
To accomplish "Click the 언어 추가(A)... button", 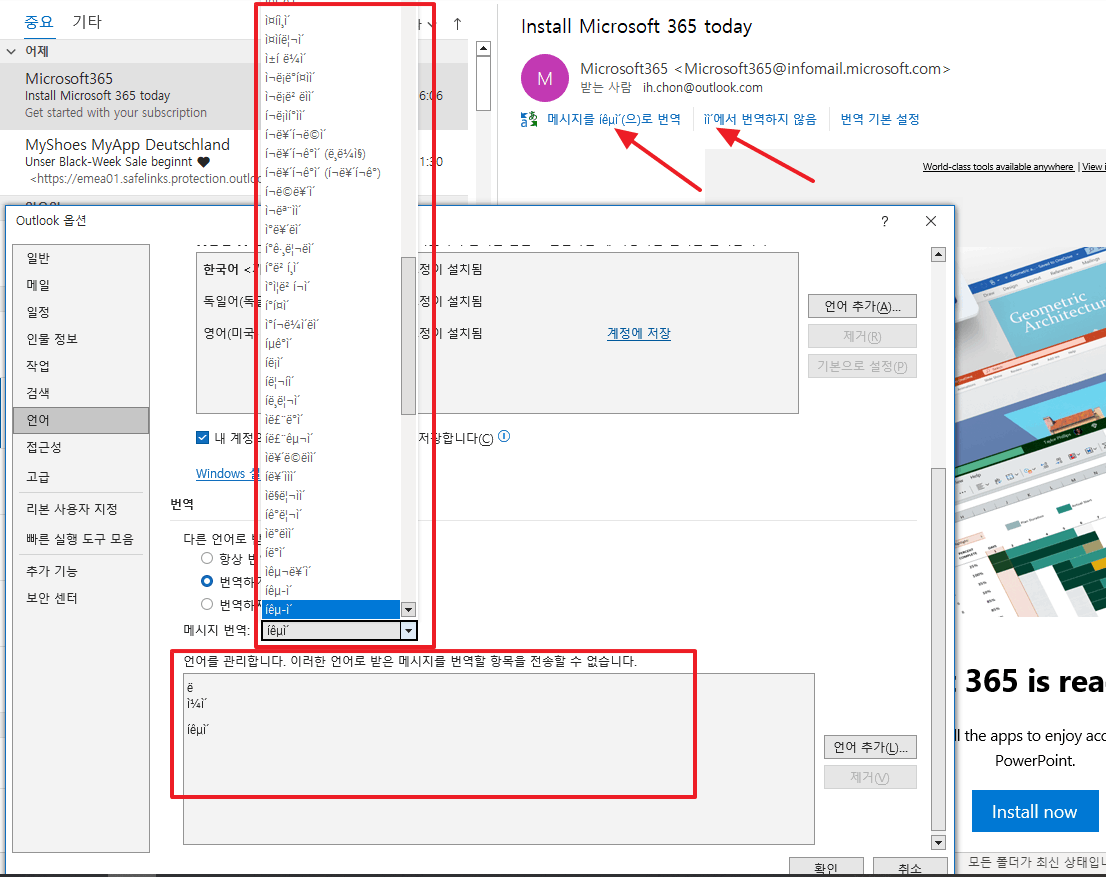I will tap(862, 306).
